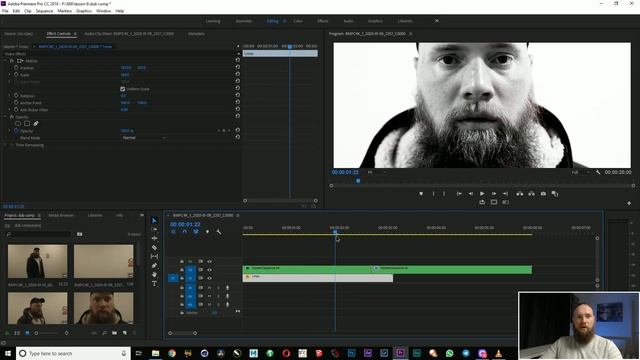Toggle the eye visibility for top video track
The image size is (640, 360).
click(209, 261)
